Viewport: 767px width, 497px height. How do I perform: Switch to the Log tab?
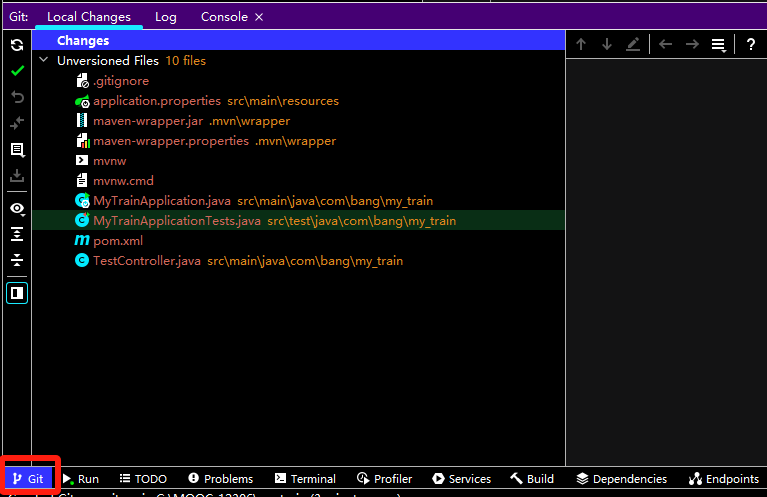166,17
